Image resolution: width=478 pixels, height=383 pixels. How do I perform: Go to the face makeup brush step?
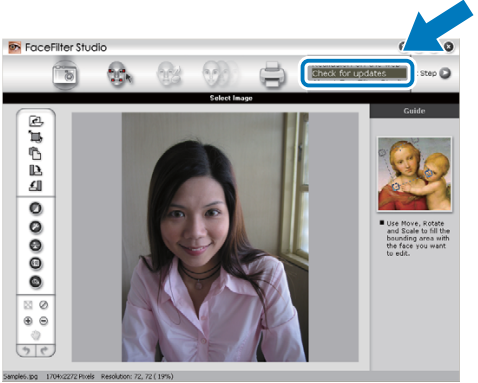tap(169, 74)
